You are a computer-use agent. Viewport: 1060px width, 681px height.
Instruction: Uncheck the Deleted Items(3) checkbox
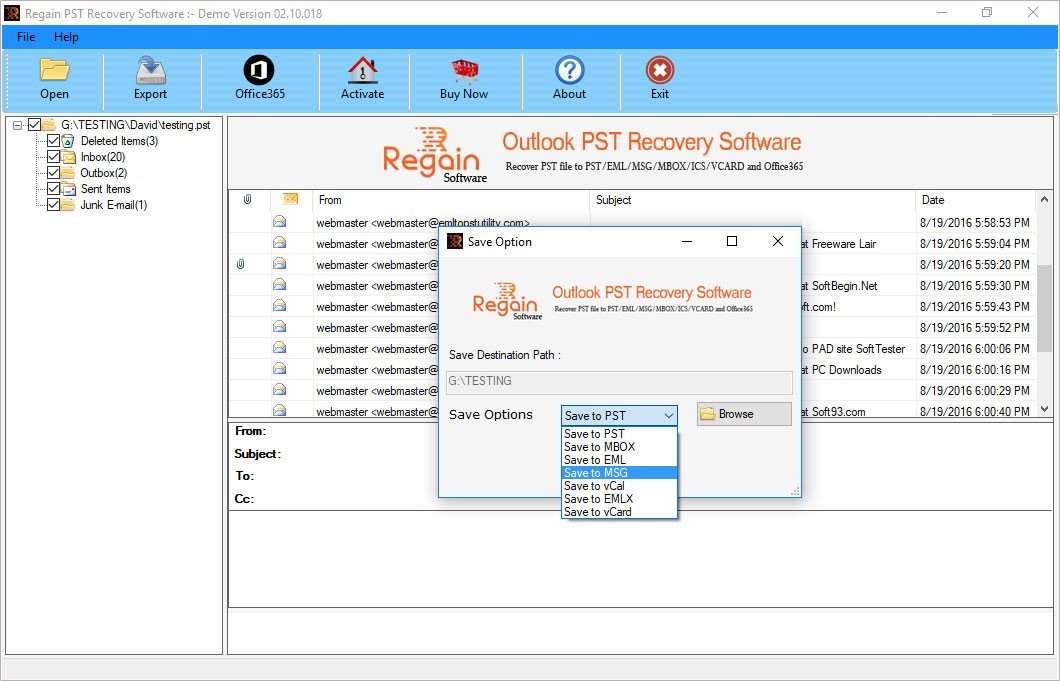(x=53, y=141)
